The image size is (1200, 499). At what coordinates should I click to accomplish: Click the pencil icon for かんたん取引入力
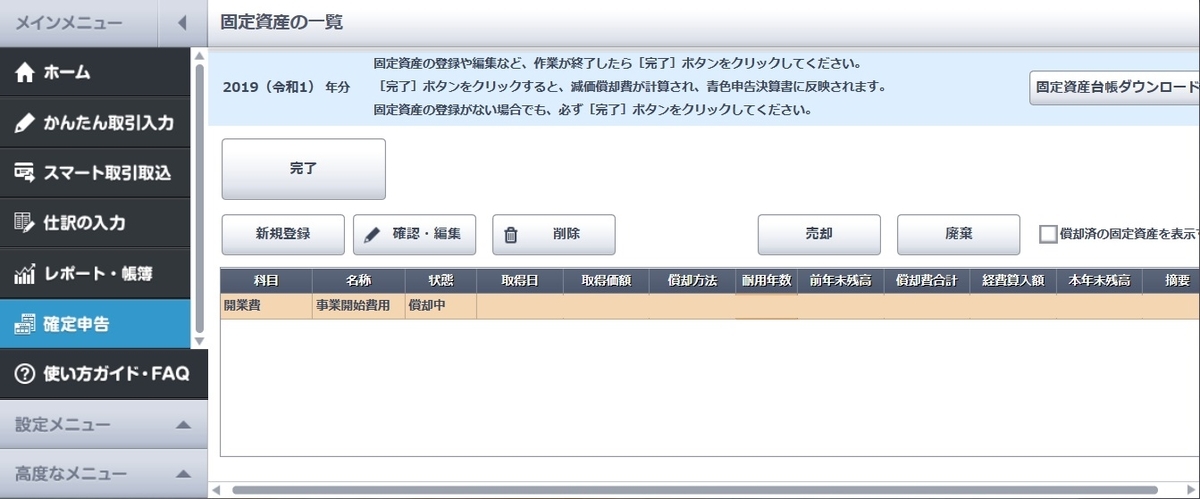pos(25,123)
